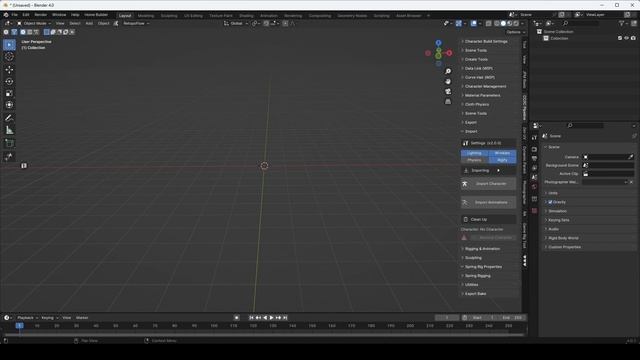
Task: Open the Render menu
Action: click(41, 15)
